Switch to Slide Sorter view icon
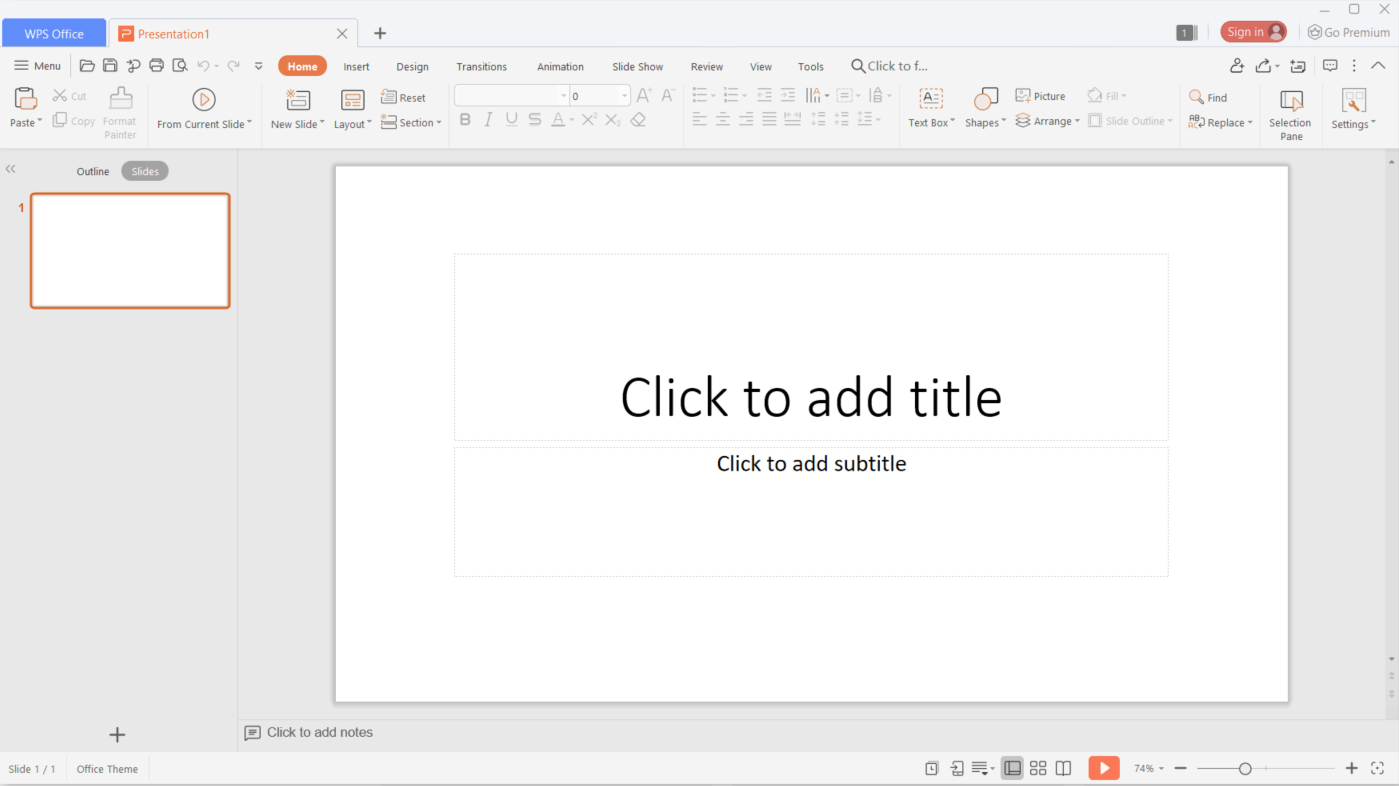This screenshot has height=786, width=1399. pyautogui.click(x=1038, y=767)
